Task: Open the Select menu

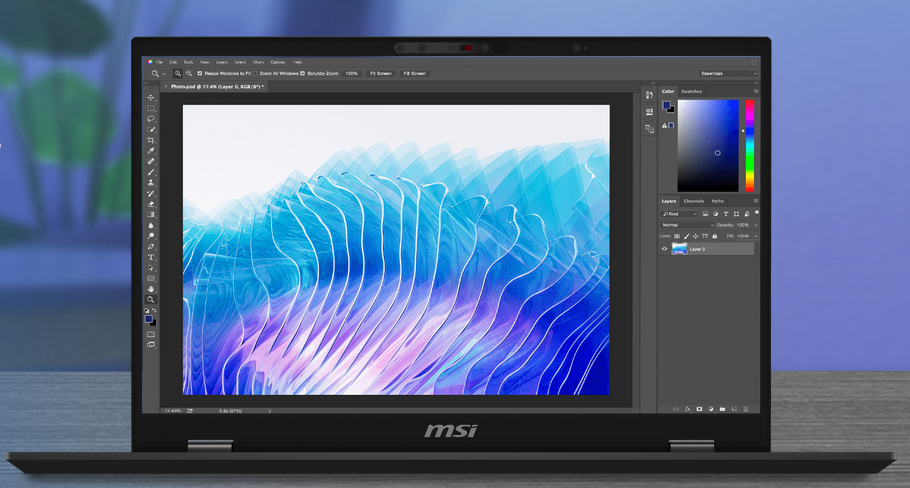Action: coord(240,62)
